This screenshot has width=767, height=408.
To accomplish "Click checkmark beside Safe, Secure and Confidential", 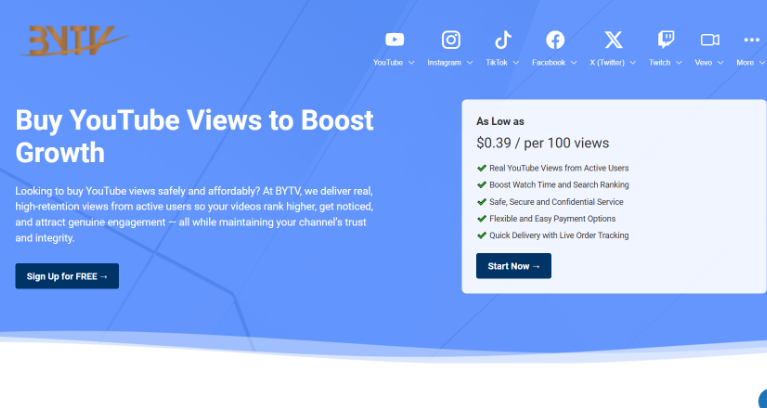I will coord(481,202).
